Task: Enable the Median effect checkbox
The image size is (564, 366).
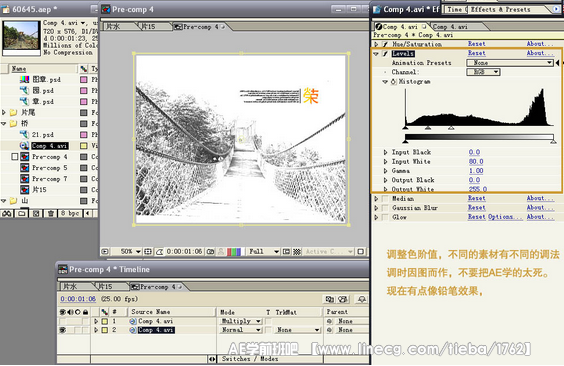Action: [385, 198]
